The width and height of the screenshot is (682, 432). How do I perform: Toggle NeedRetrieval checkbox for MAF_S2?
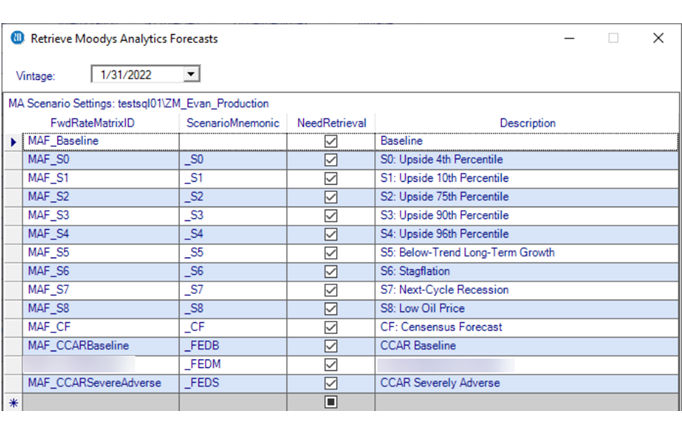331,197
